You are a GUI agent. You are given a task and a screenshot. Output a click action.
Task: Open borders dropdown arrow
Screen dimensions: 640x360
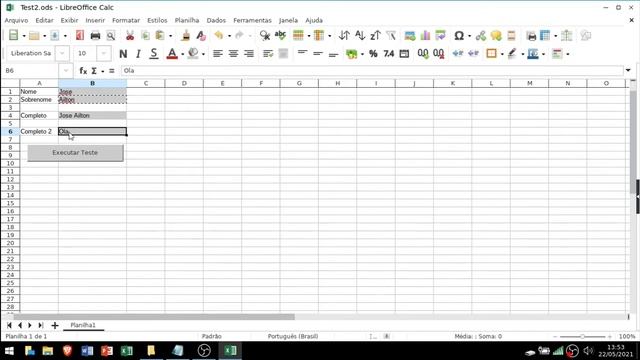pyautogui.click(x=502, y=54)
